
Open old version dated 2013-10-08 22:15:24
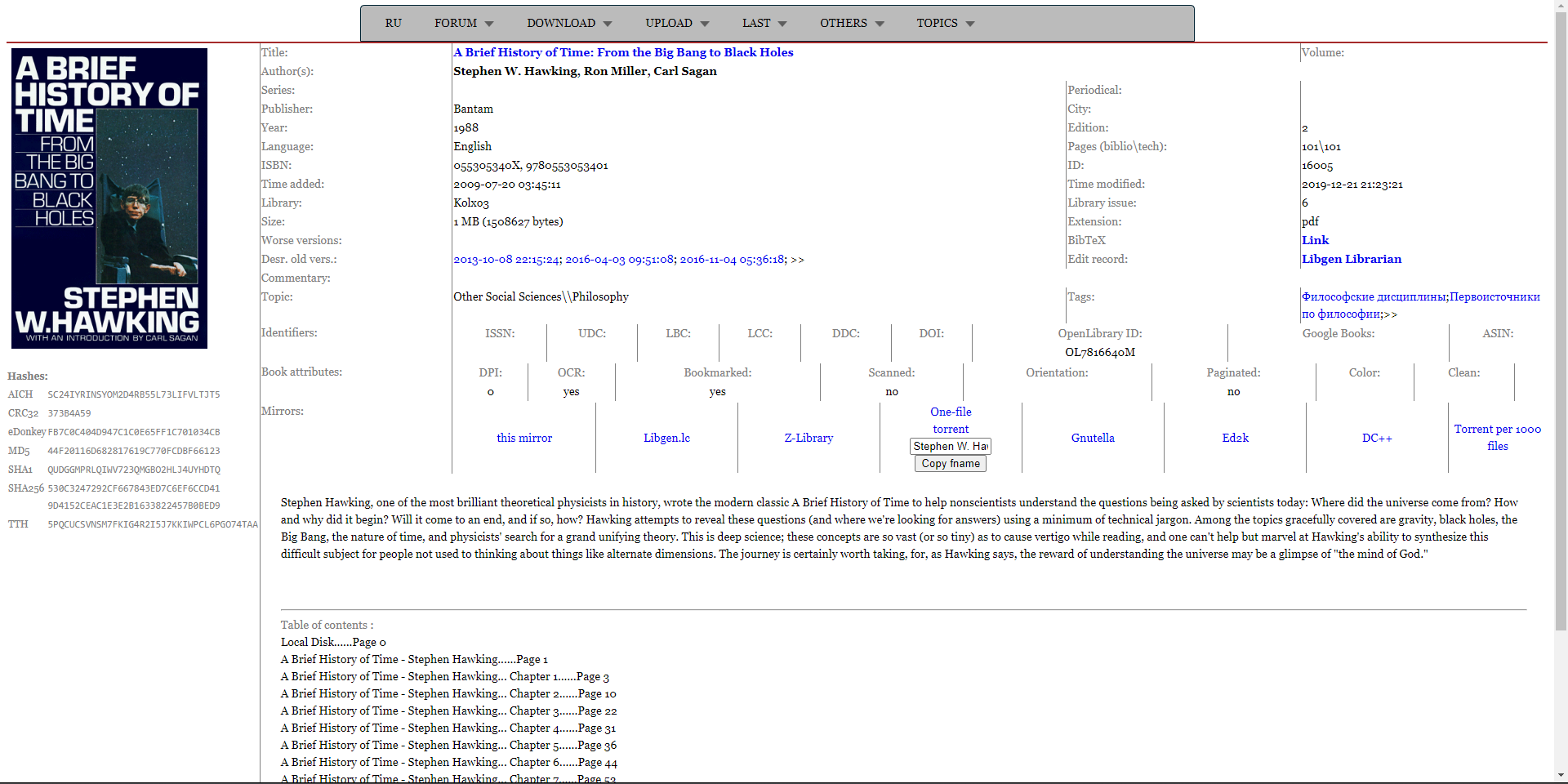click(507, 260)
